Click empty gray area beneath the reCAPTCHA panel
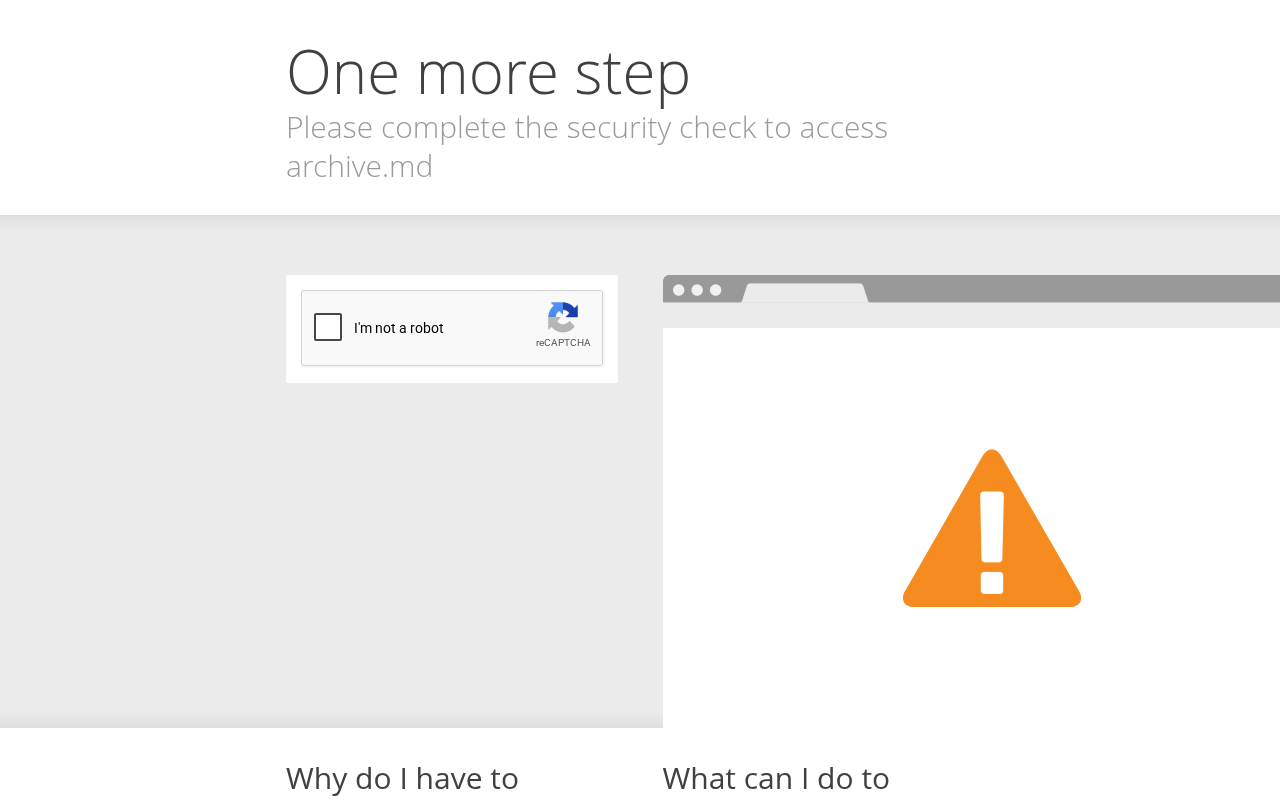Screen dimensions: 1280x800 coord(452,550)
